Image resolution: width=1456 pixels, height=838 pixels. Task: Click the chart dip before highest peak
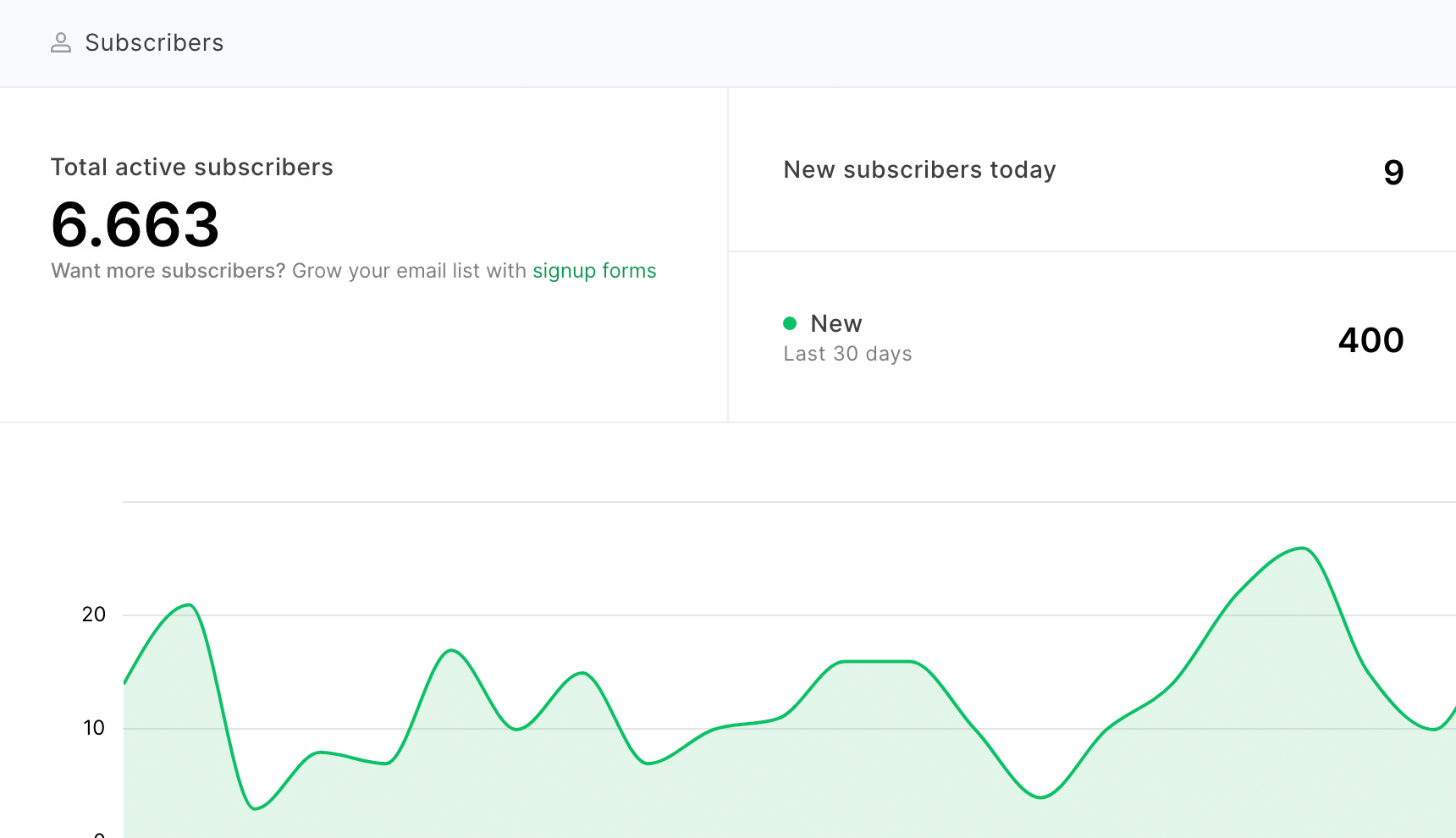click(x=1040, y=797)
